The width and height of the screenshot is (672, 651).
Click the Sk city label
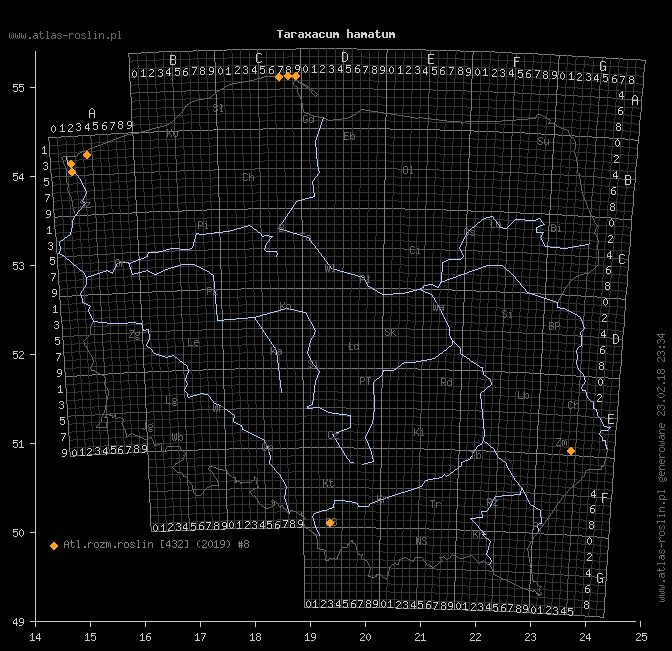pyautogui.click(x=390, y=333)
